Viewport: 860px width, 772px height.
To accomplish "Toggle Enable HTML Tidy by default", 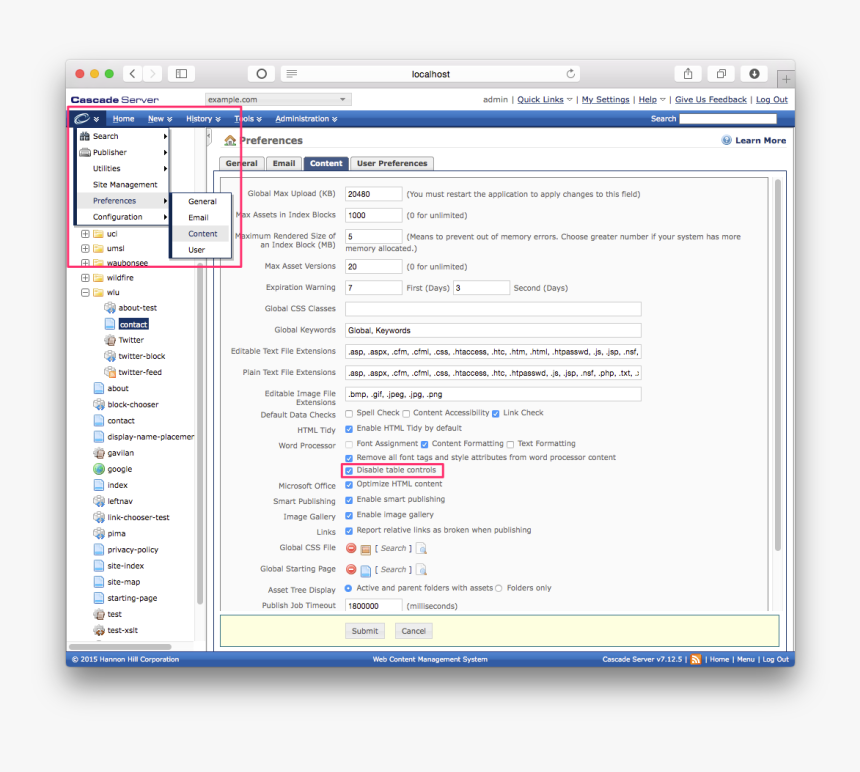I will click(349, 429).
